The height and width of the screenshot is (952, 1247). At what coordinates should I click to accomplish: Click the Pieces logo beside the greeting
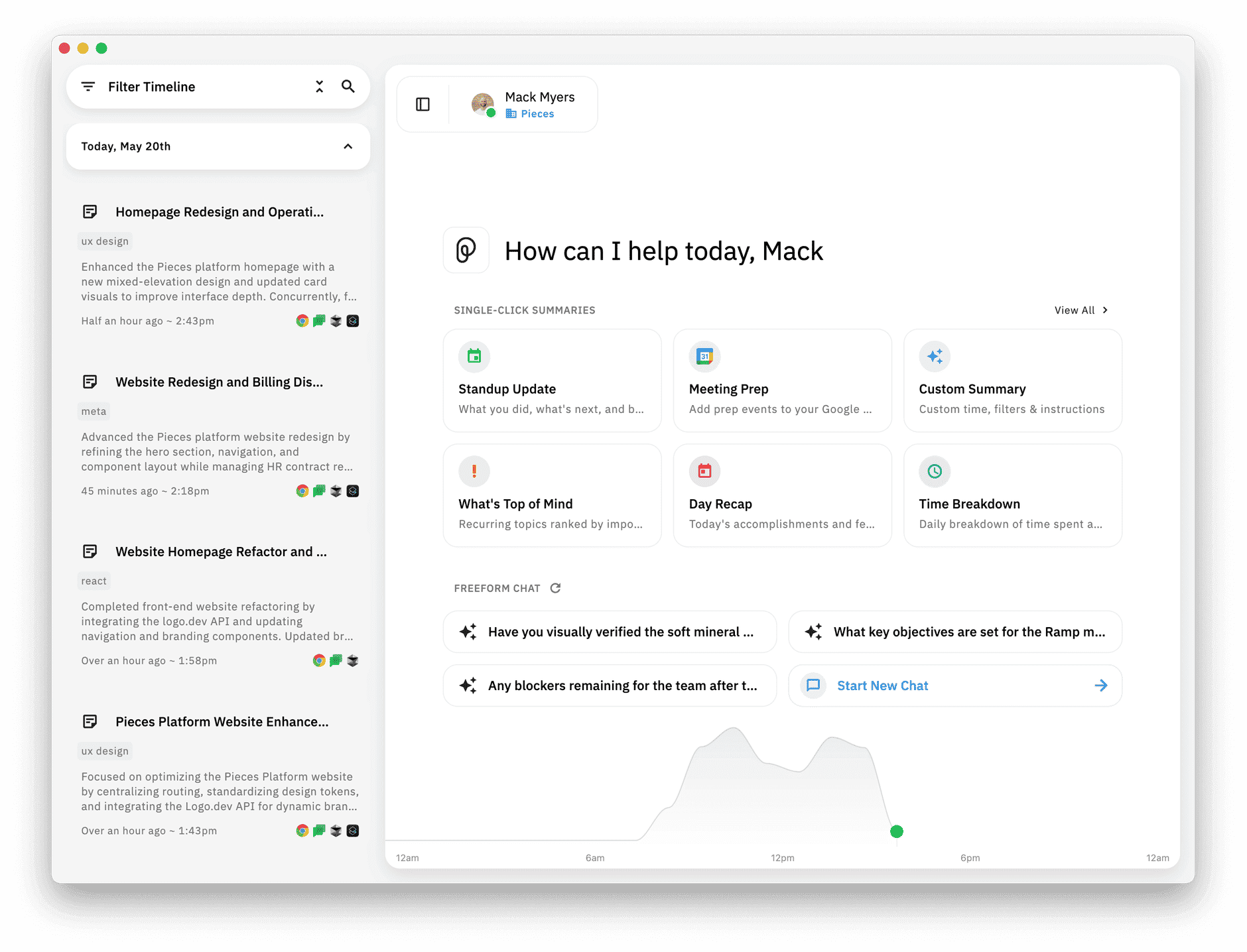466,251
